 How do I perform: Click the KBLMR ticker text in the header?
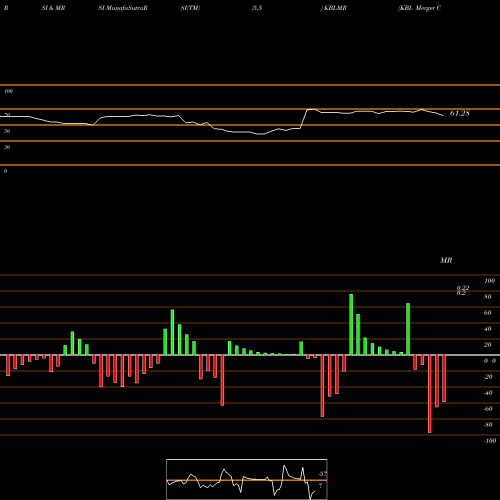[335, 8]
